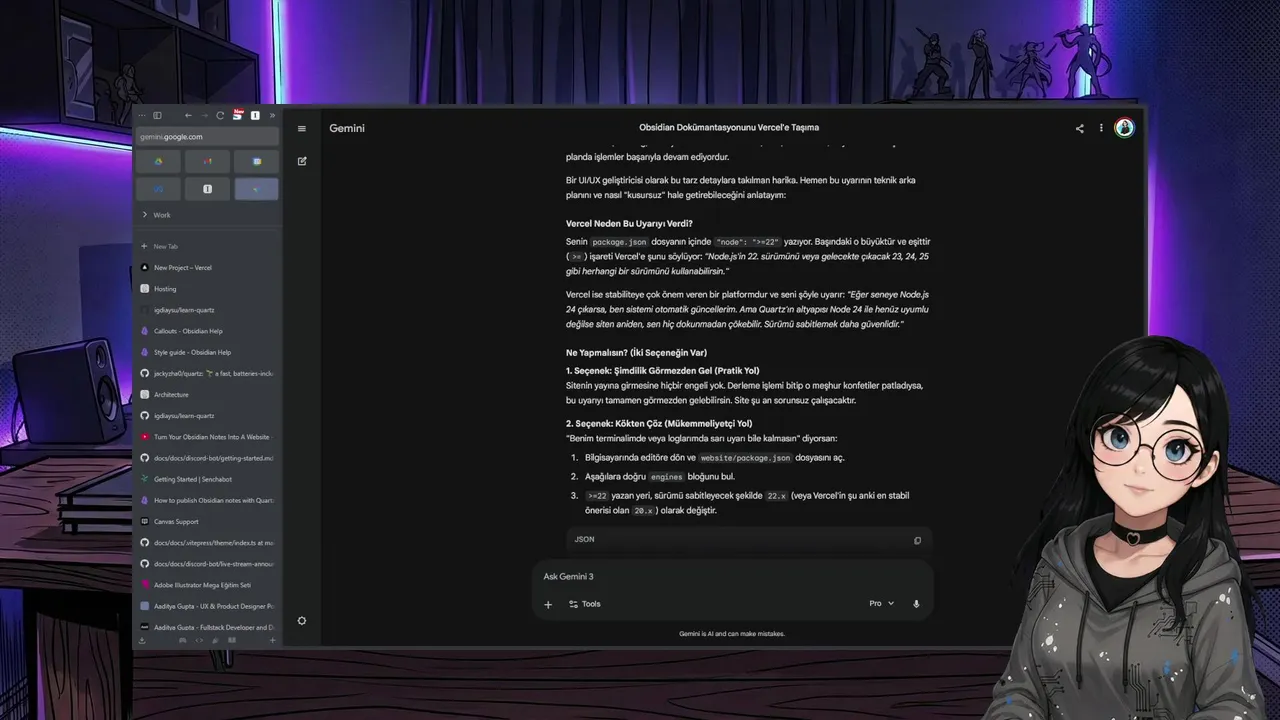Copy the JSON code block
The height and width of the screenshot is (720, 1280).
[917, 540]
